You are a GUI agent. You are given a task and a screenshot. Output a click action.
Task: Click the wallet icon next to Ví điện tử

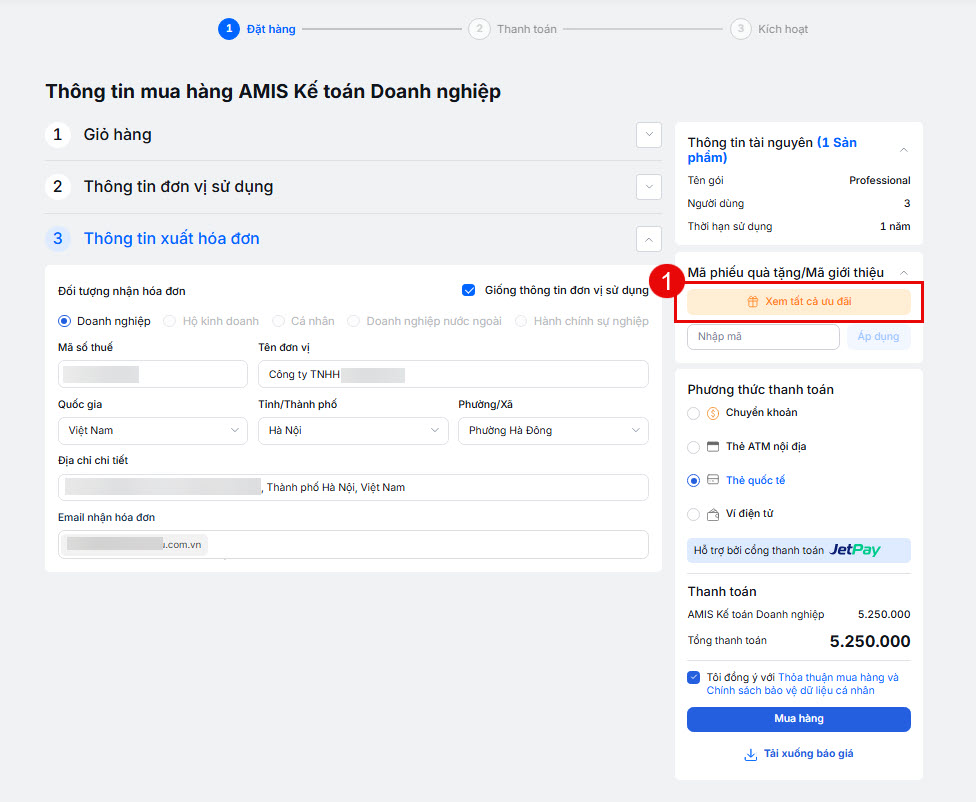tap(713, 514)
